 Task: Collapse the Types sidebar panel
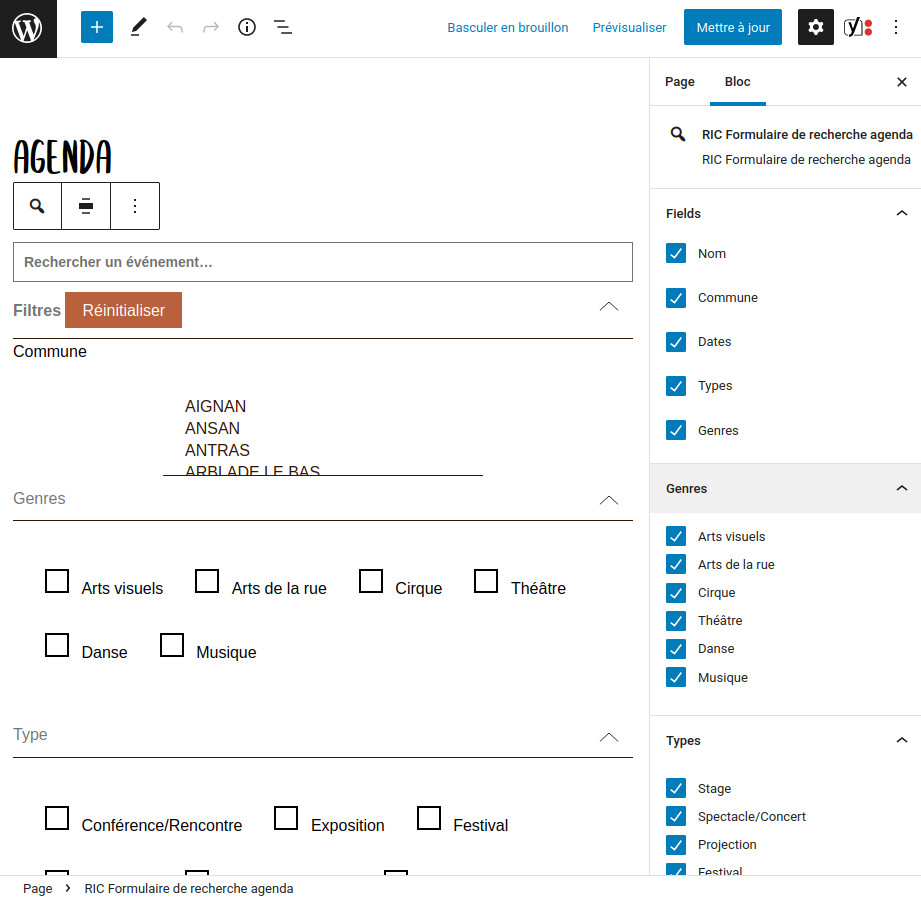click(901, 741)
